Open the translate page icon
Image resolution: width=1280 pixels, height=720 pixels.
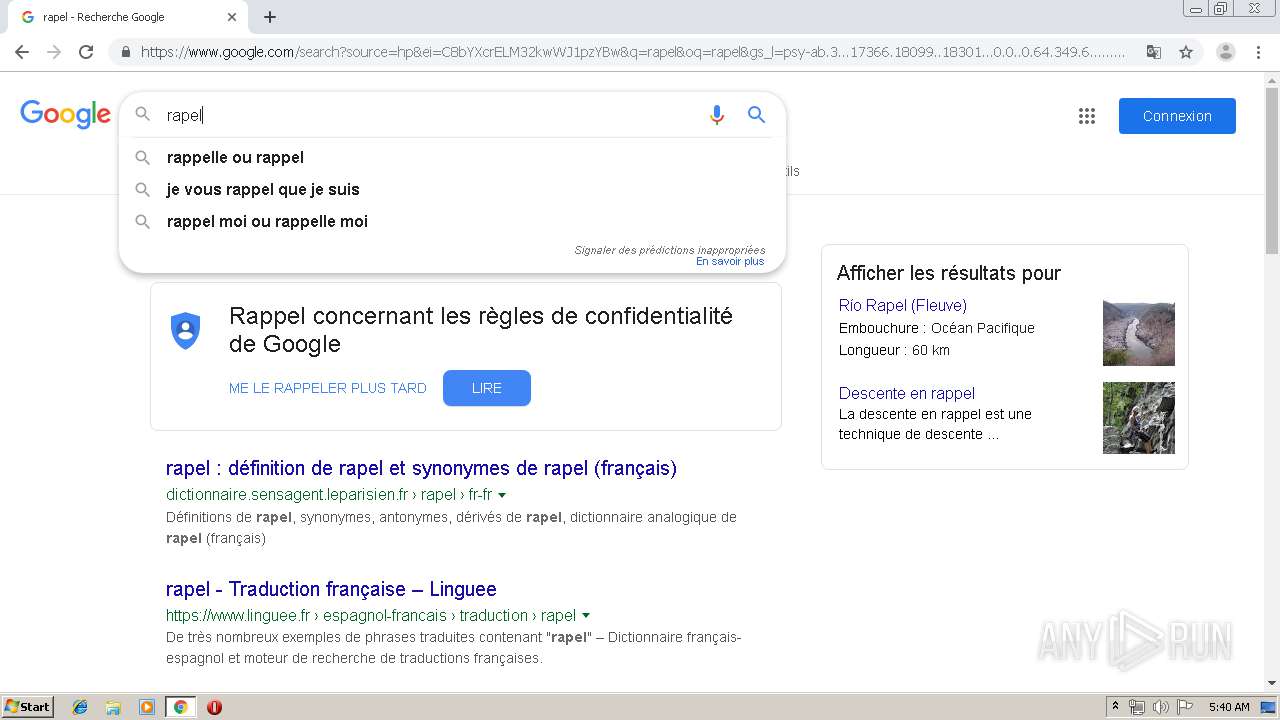(x=1154, y=52)
